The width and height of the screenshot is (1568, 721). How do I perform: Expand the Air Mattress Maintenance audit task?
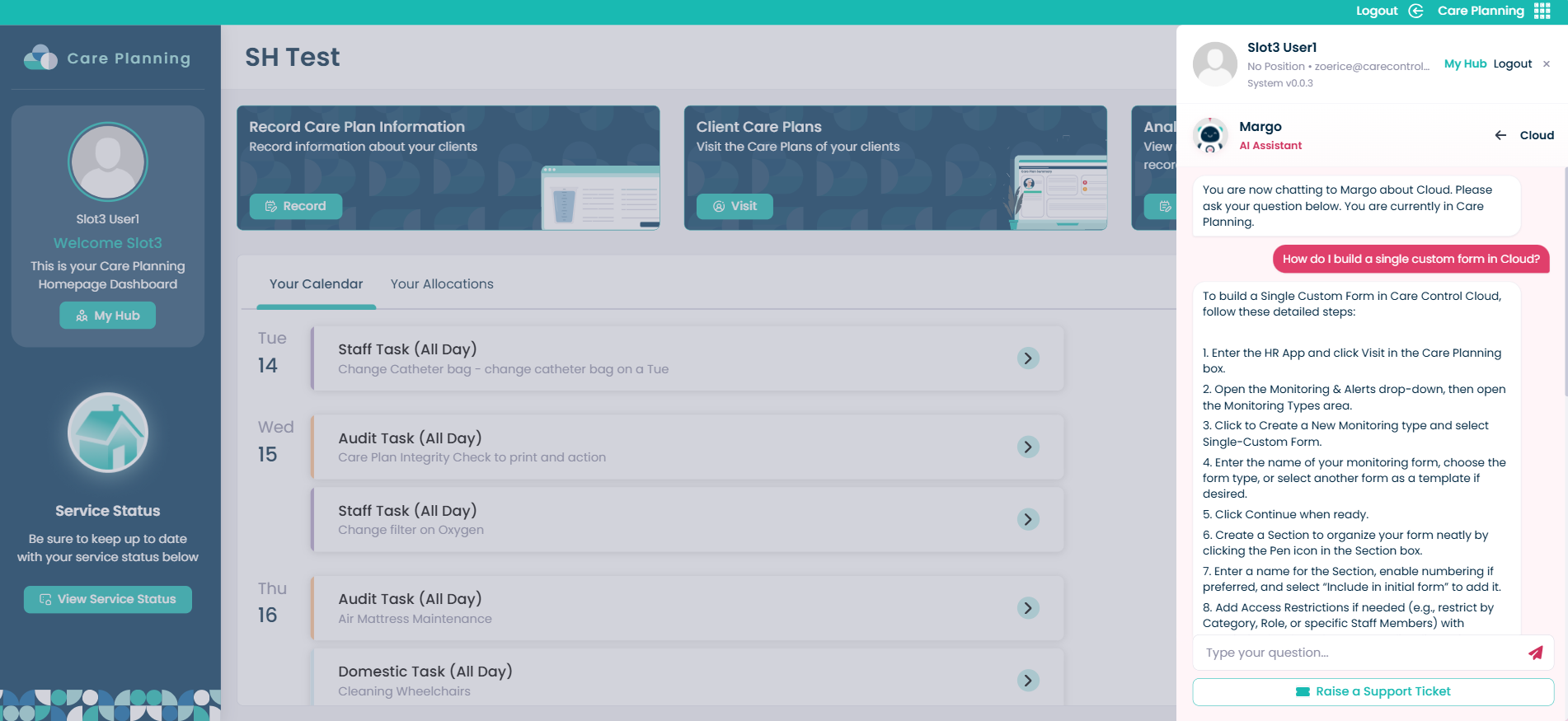1027,608
